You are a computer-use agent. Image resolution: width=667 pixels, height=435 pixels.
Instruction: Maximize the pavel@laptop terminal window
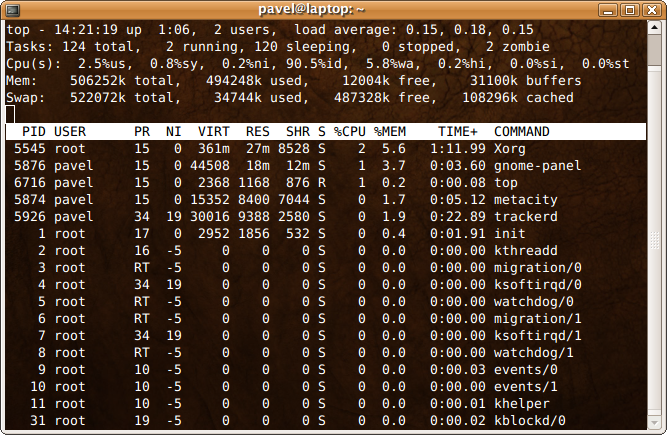[x=630, y=10]
